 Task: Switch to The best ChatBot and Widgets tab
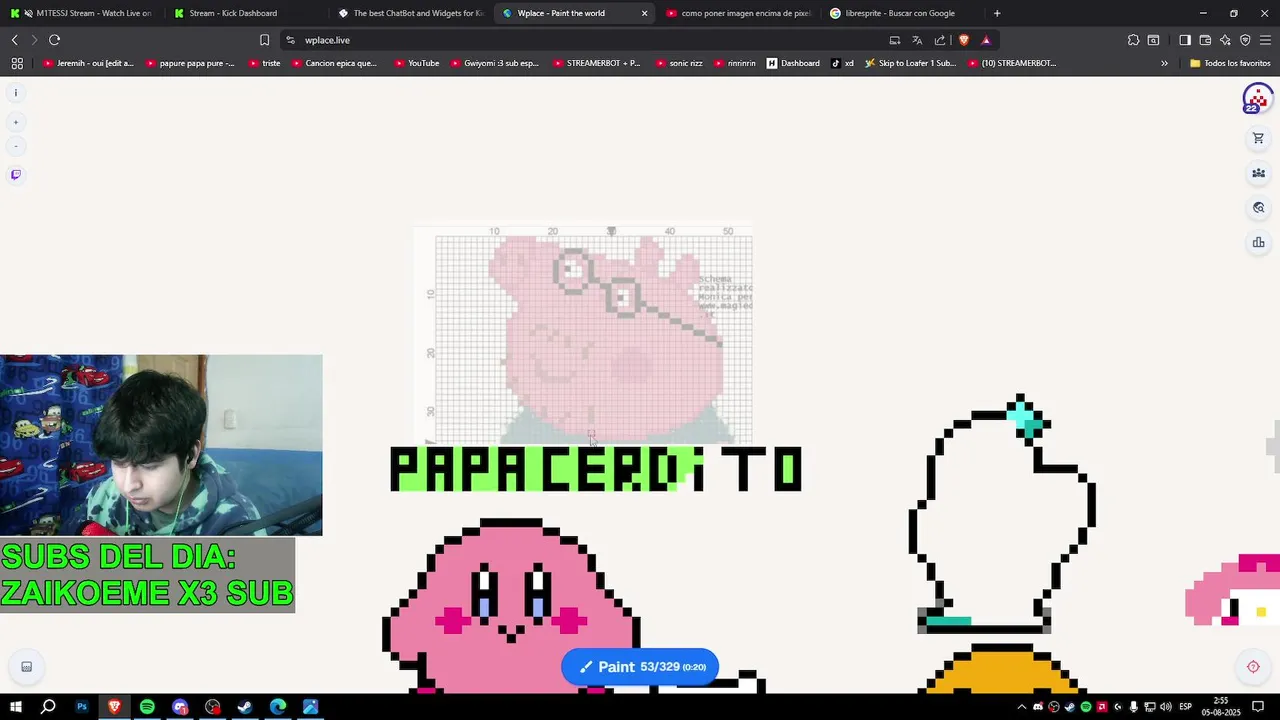[x=410, y=13]
